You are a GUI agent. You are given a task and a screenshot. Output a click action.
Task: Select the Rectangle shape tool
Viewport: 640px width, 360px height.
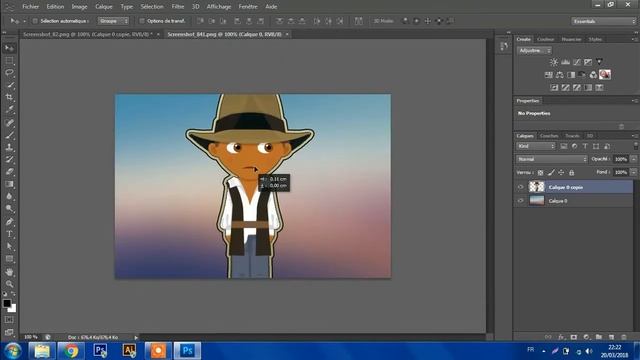tap(9, 259)
